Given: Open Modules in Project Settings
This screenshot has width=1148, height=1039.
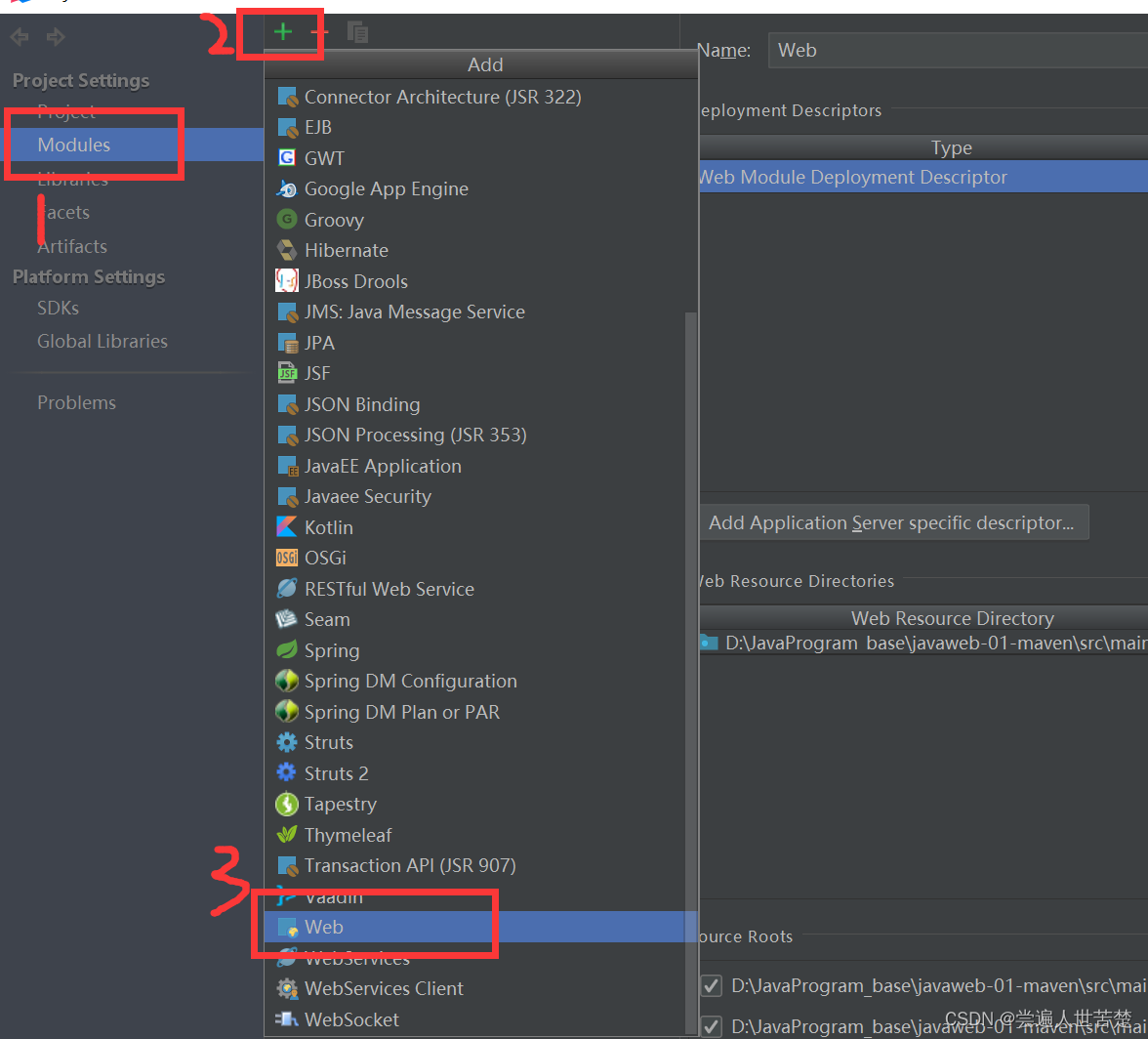Looking at the screenshot, I should coord(132,145).
